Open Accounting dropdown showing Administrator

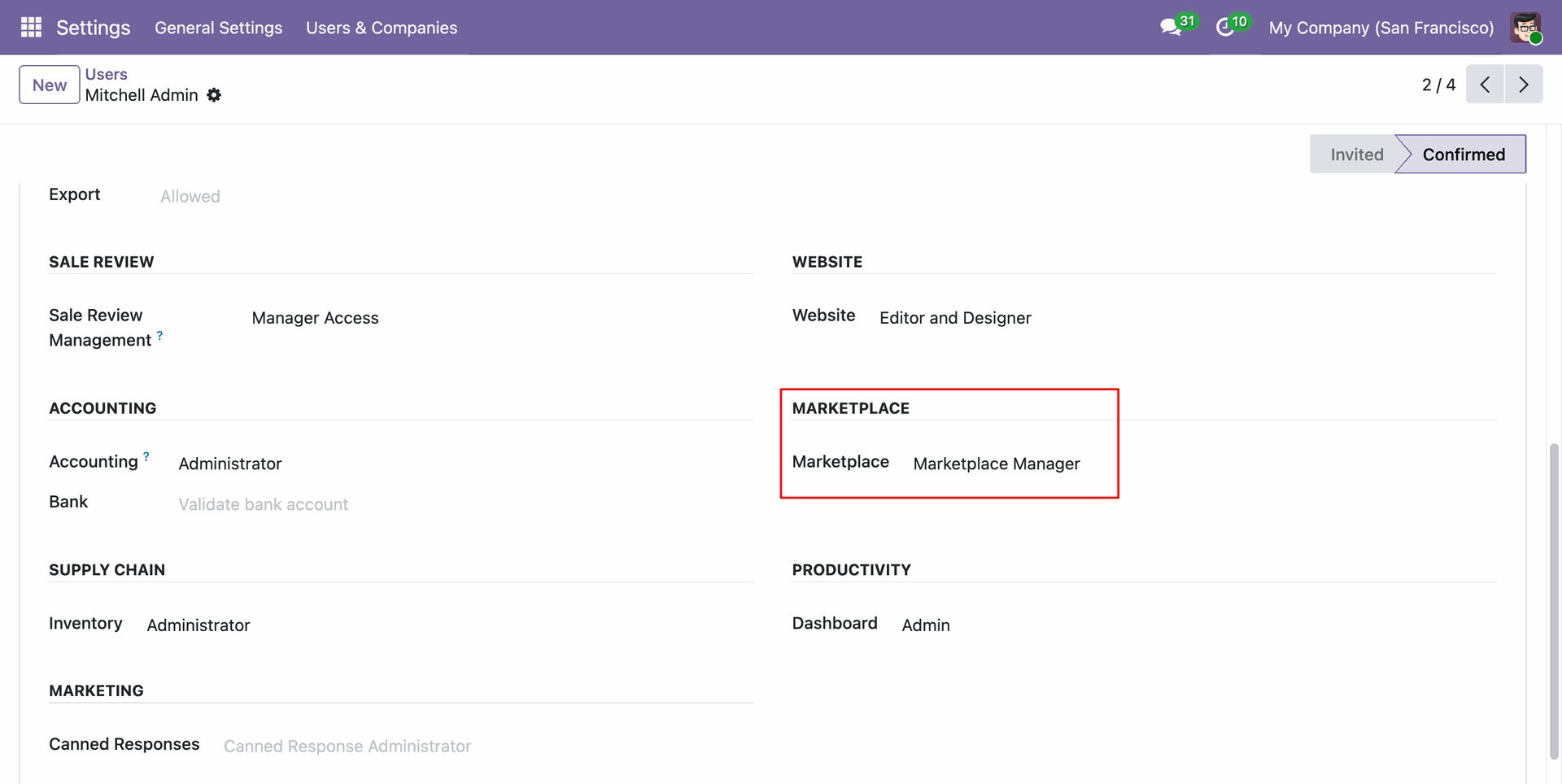tap(230, 464)
